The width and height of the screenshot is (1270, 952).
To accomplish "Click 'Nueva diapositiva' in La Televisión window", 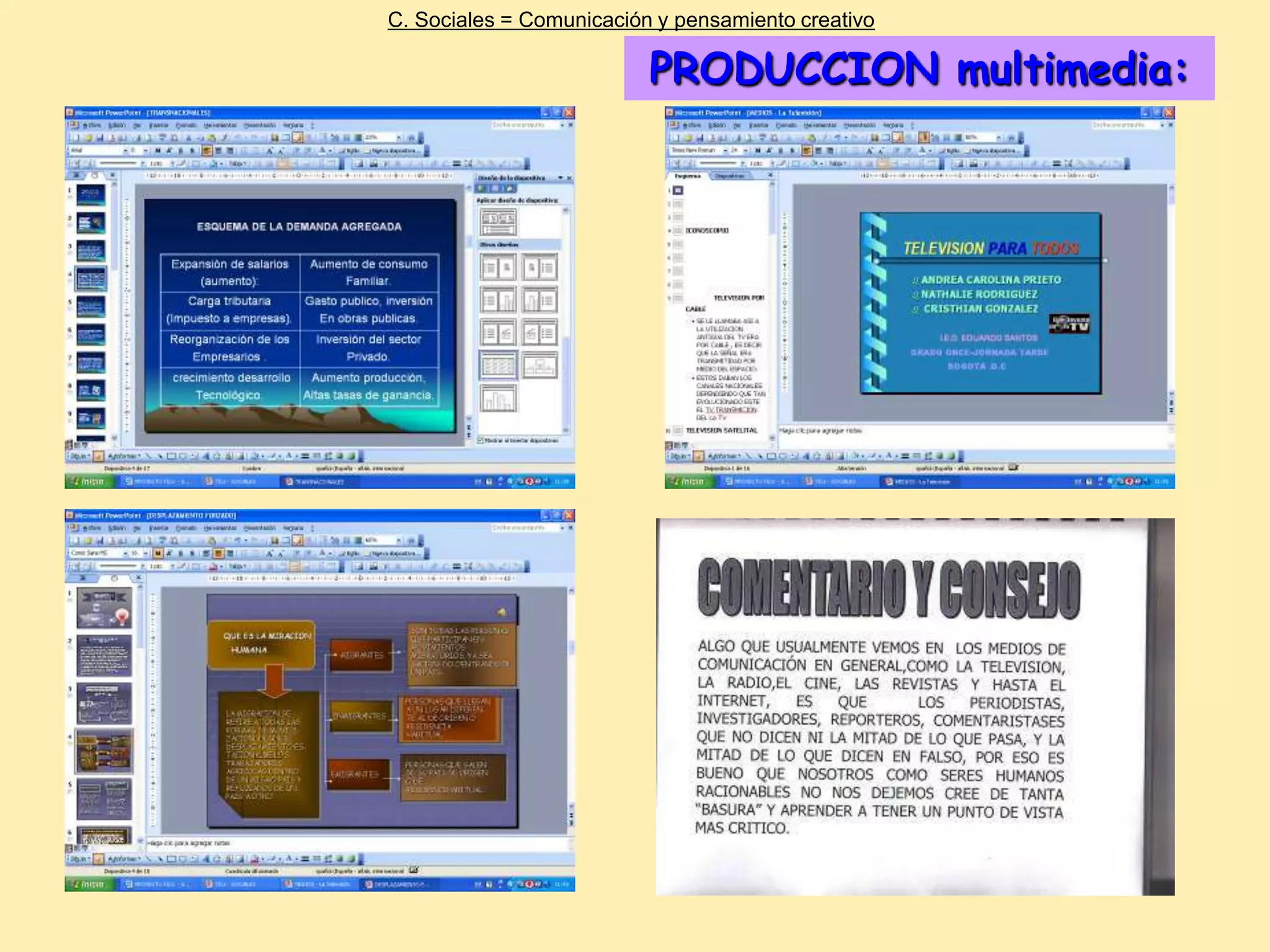I will pyautogui.click(x=993, y=151).
